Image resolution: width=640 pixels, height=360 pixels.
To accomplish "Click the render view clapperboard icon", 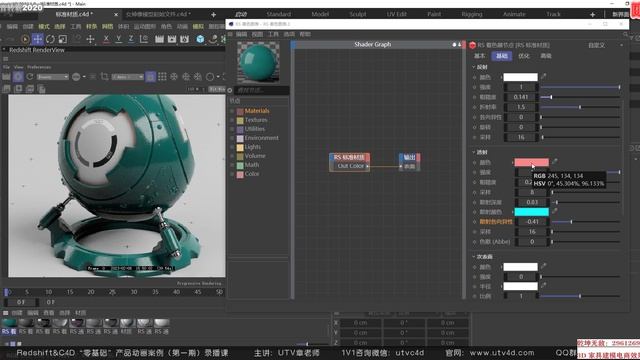I will 159,39.
